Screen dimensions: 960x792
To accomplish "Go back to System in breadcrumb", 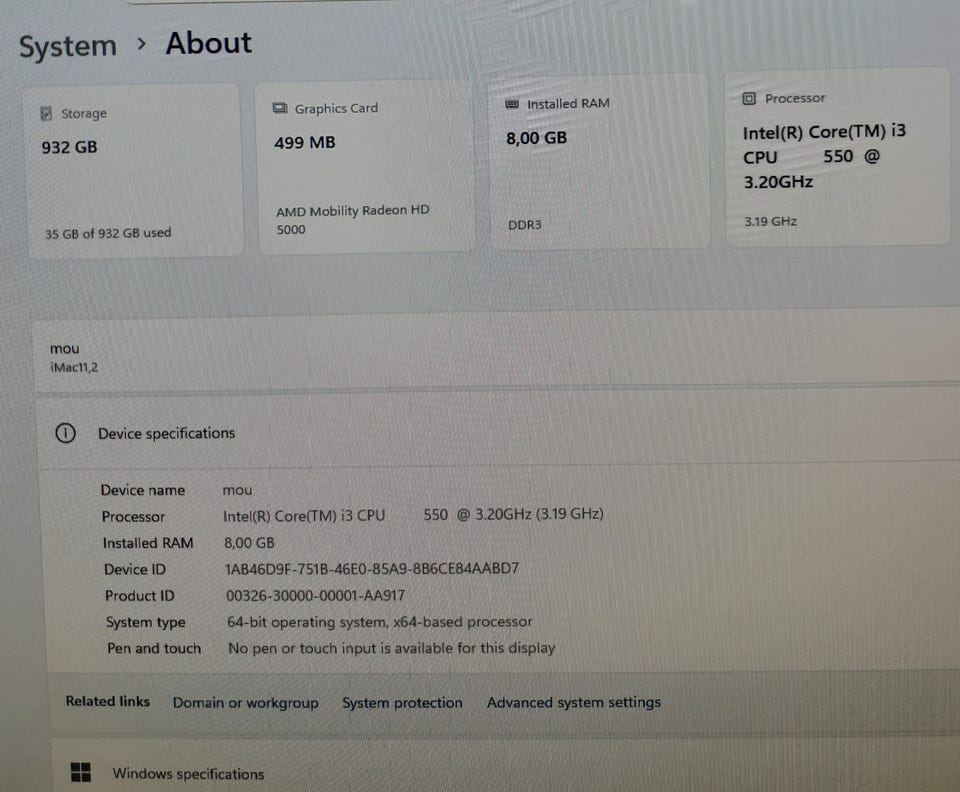I will pyautogui.click(x=67, y=47).
